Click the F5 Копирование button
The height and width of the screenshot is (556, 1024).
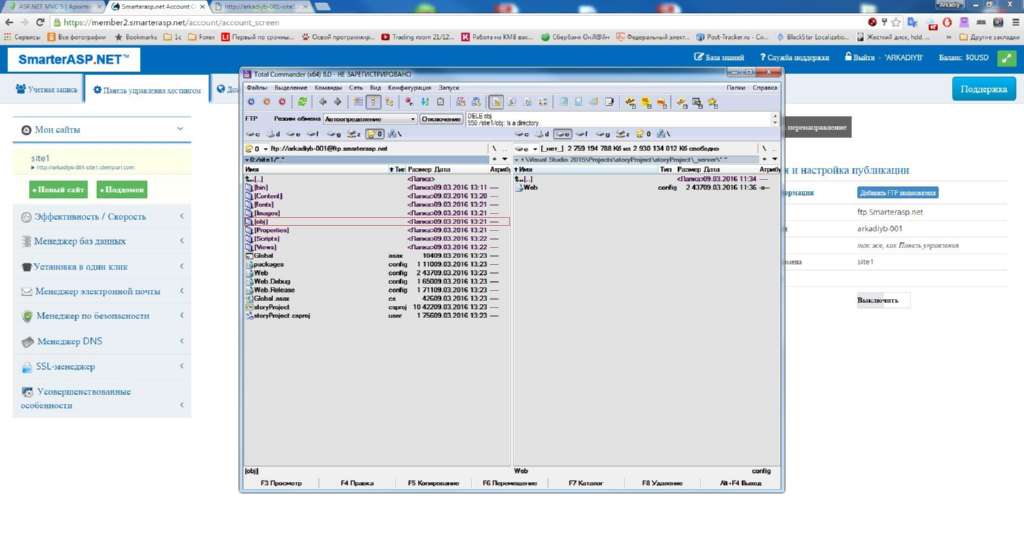[x=433, y=483]
